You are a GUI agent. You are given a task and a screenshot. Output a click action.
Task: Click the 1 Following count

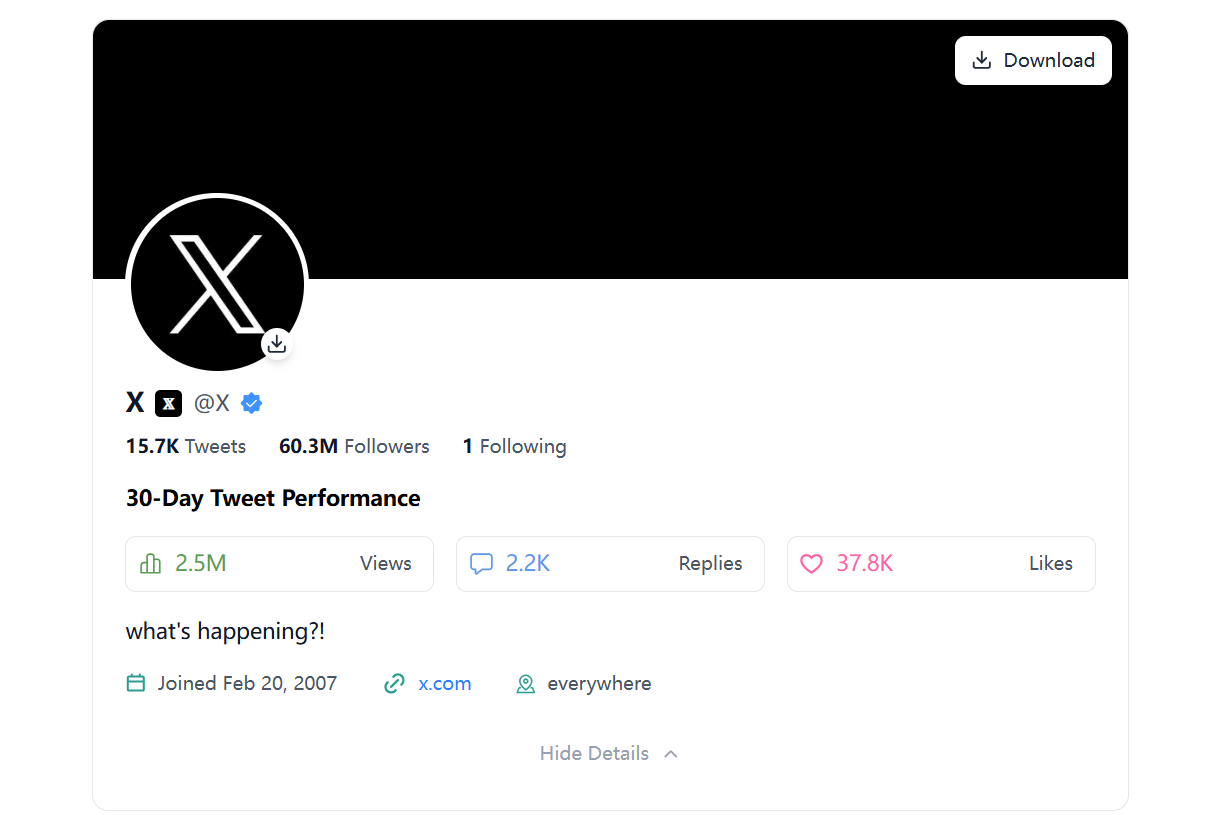(x=514, y=447)
